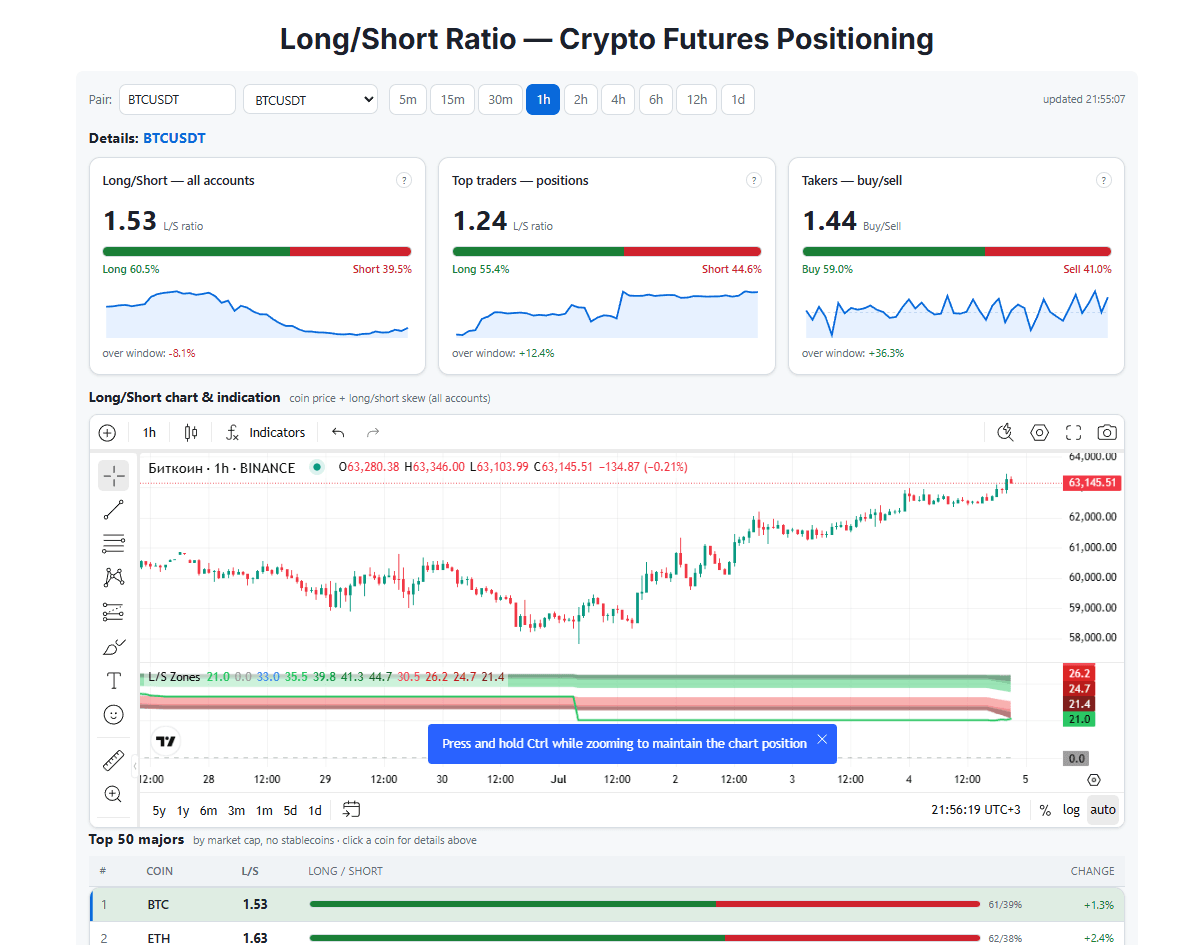
Task: Open the horizontal lines Fibonacci tool
Action: click(114, 543)
